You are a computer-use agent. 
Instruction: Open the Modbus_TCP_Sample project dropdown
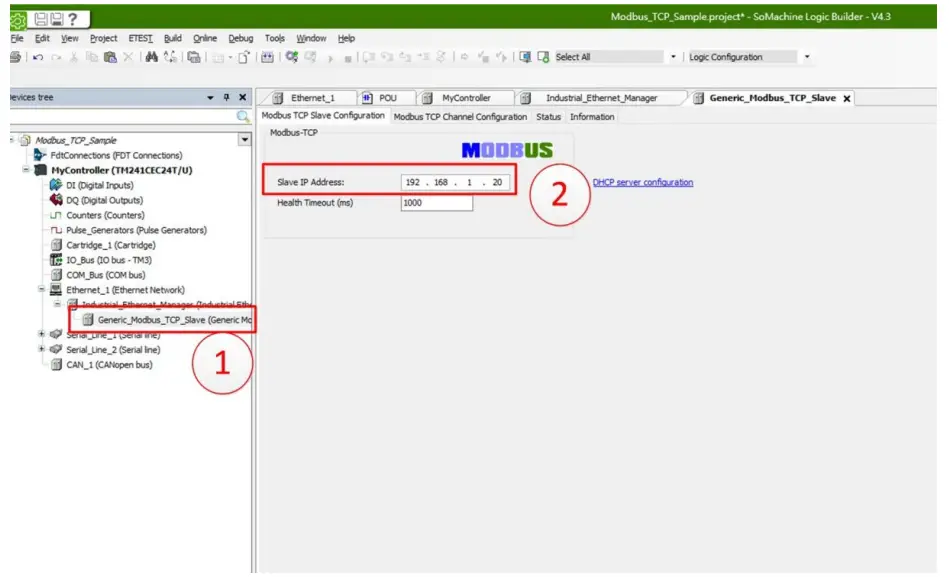[x=245, y=140]
